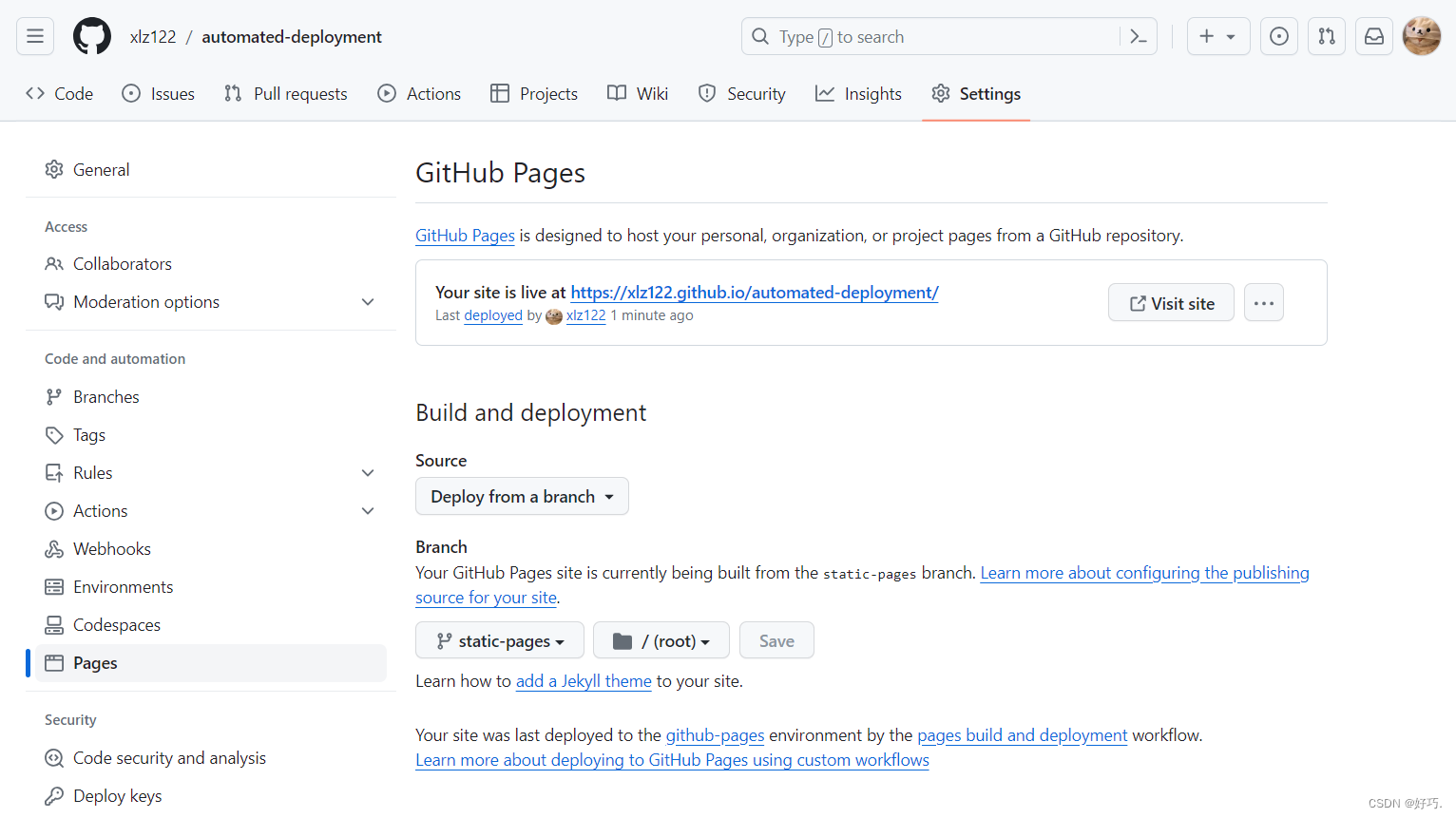The image size is (1456, 818).
Task: Switch to the Pull requests tab
Action: 286,93
